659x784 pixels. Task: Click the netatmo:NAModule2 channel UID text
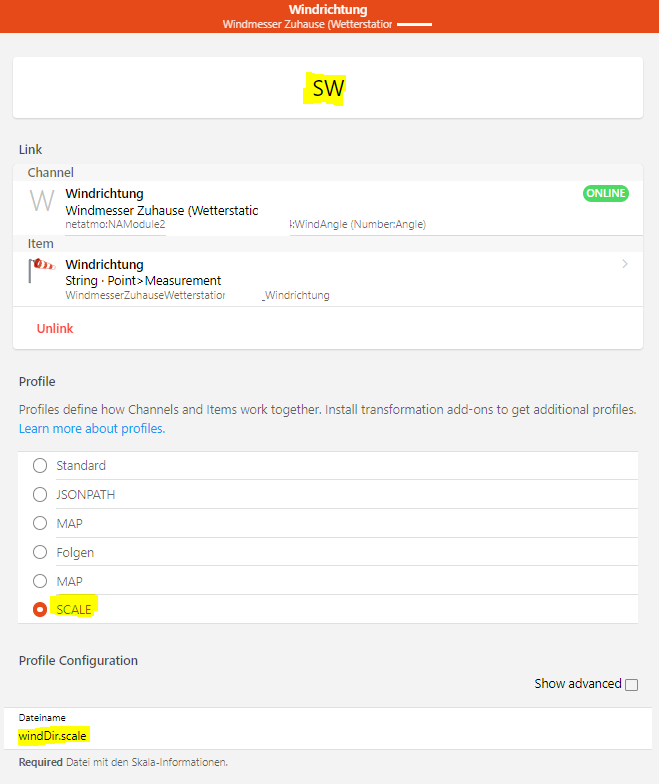(115, 225)
